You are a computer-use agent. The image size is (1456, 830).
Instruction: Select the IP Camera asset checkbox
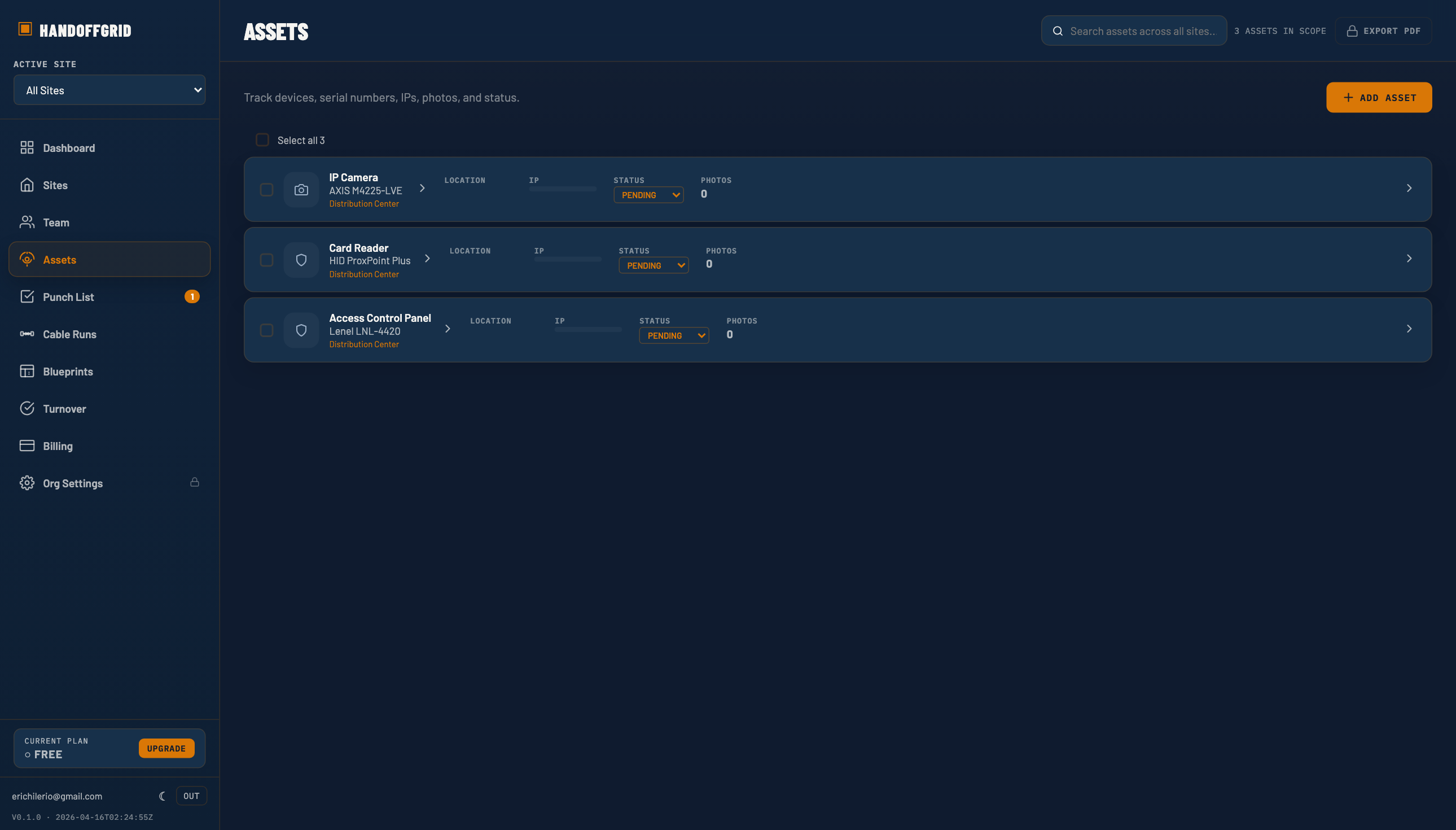click(x=266, y=189)
